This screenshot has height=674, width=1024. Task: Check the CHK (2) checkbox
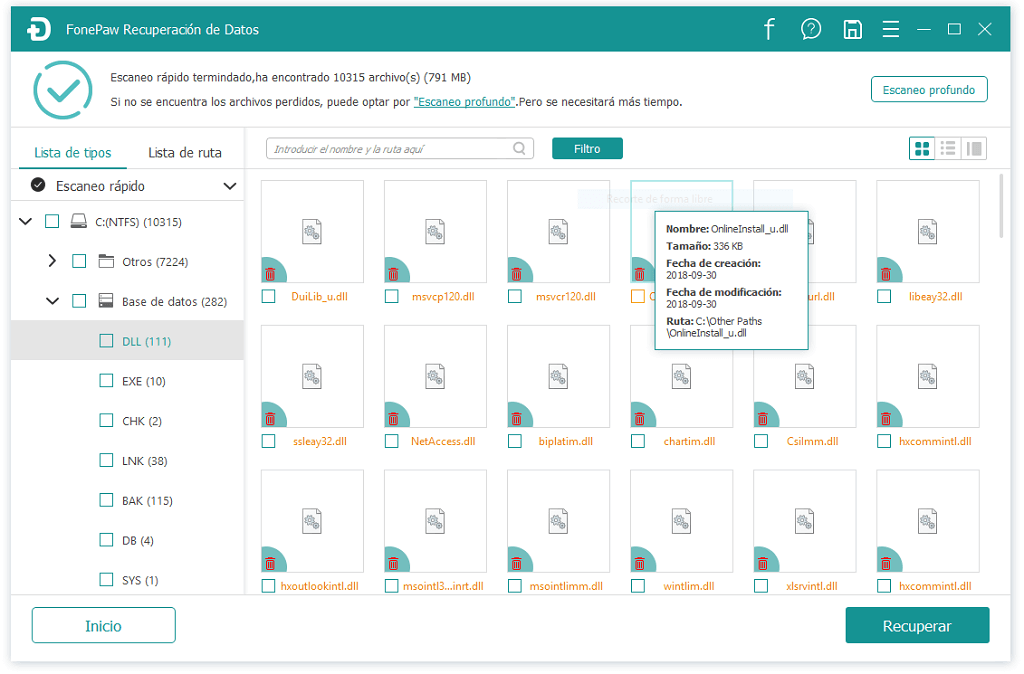click(106, 421)
